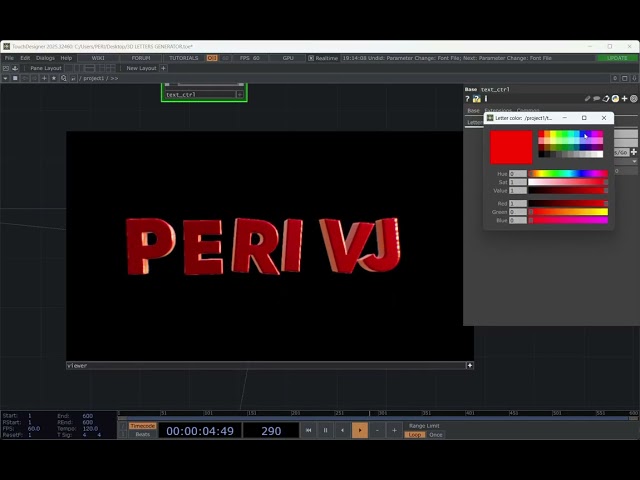Screen dimensions: 640x480
Task: Click the plus icon in path bar
Action: [x=44, y=78]
